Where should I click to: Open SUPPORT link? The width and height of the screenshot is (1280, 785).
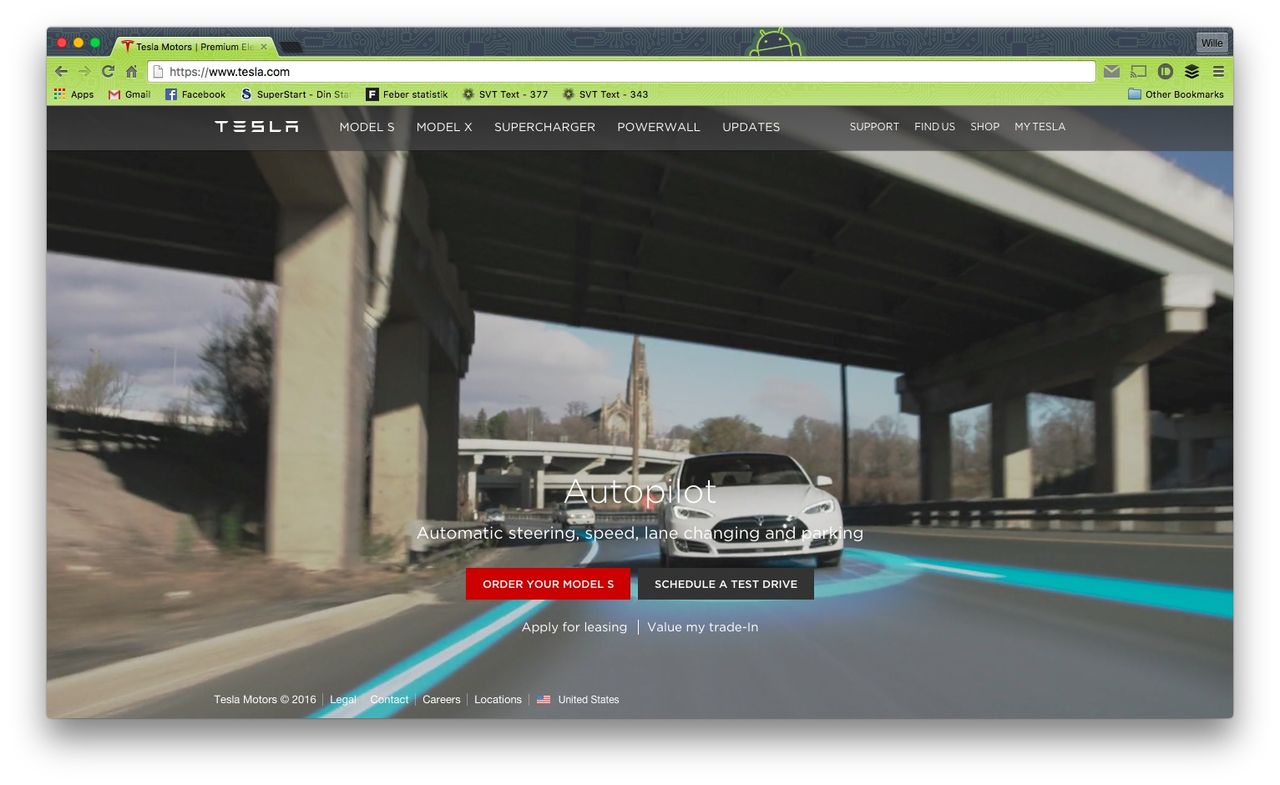pyautogui.click(x=874, y=127)
